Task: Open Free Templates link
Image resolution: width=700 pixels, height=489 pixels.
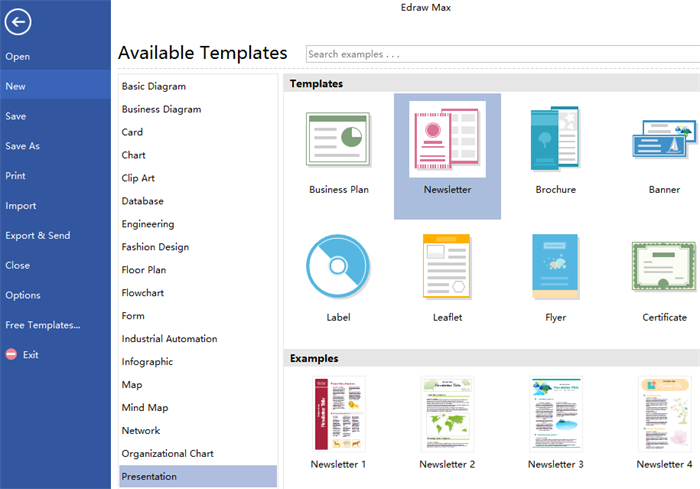Action: tap(43, 325)
